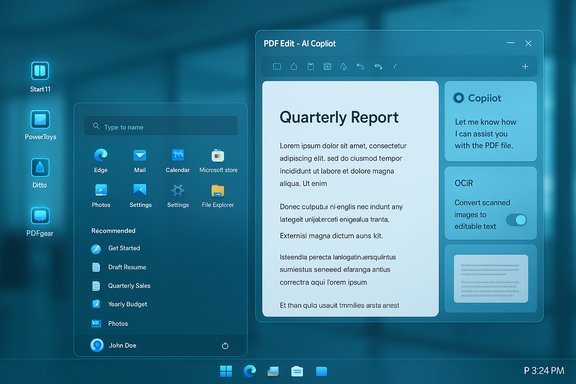Click the 3:24 PM taskbar clock
The width and height of the screenshot is (576, 384).
coord(544,370)
